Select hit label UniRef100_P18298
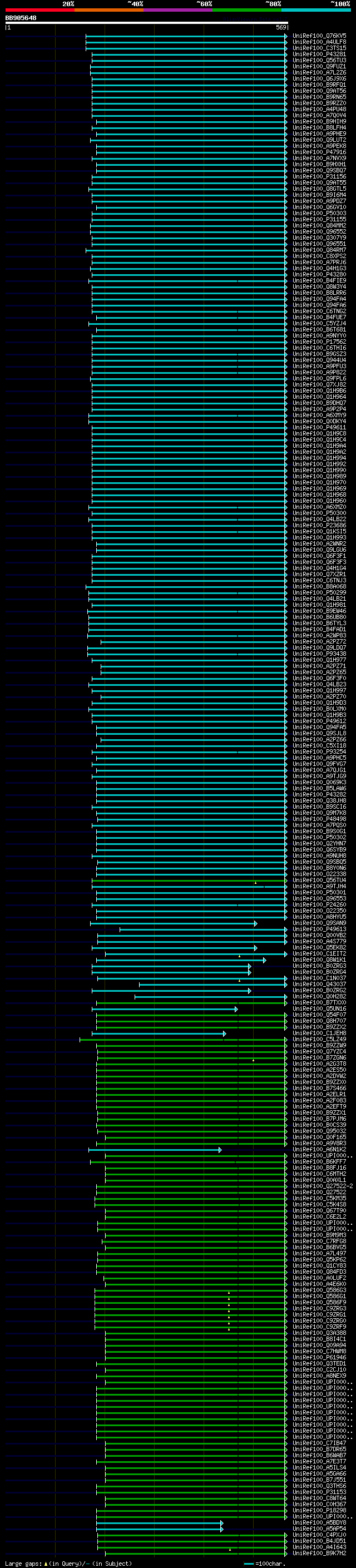Viewport: 356px width, 1568px height. pyautogui.click(x=319, y=1510)
